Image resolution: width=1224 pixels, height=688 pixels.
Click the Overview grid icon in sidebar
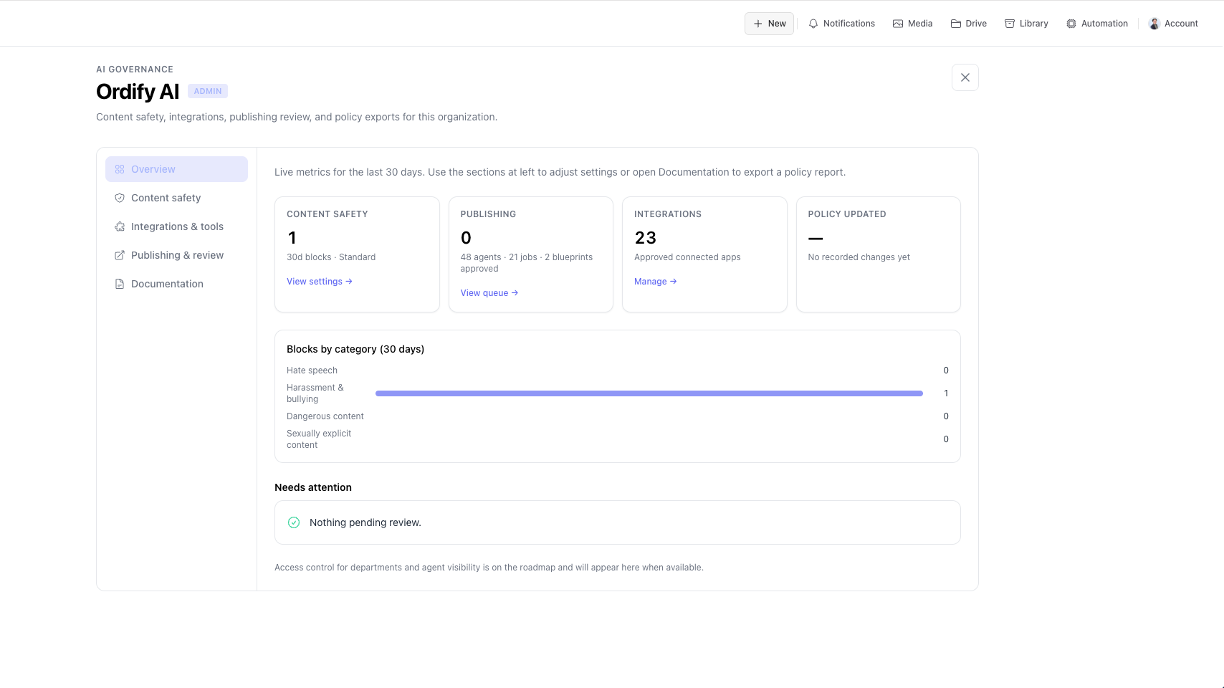(120, 169)
